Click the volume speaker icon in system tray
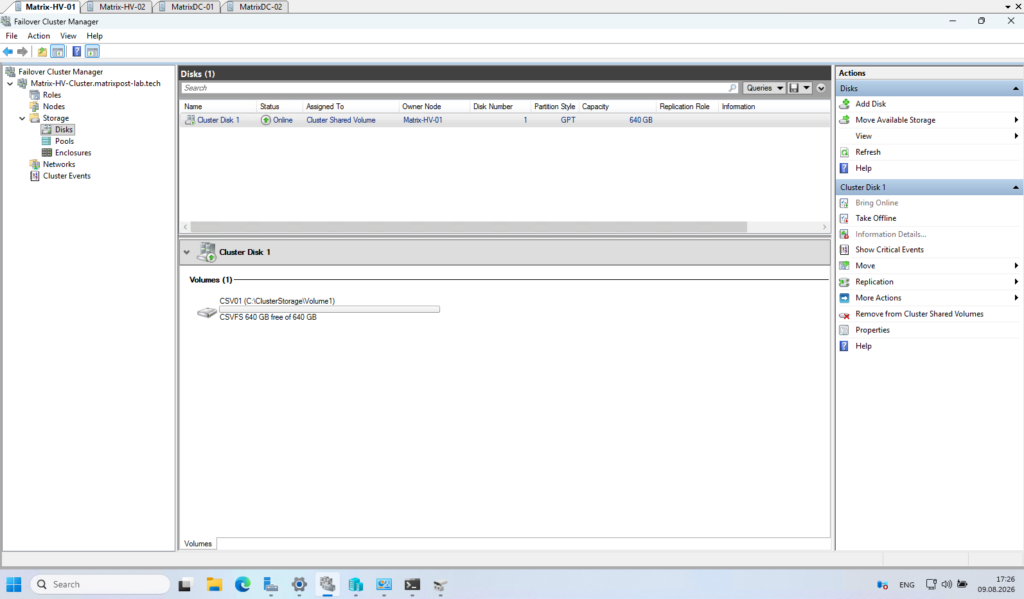This screenshot has height=599, width=1024. coord(946,585)
